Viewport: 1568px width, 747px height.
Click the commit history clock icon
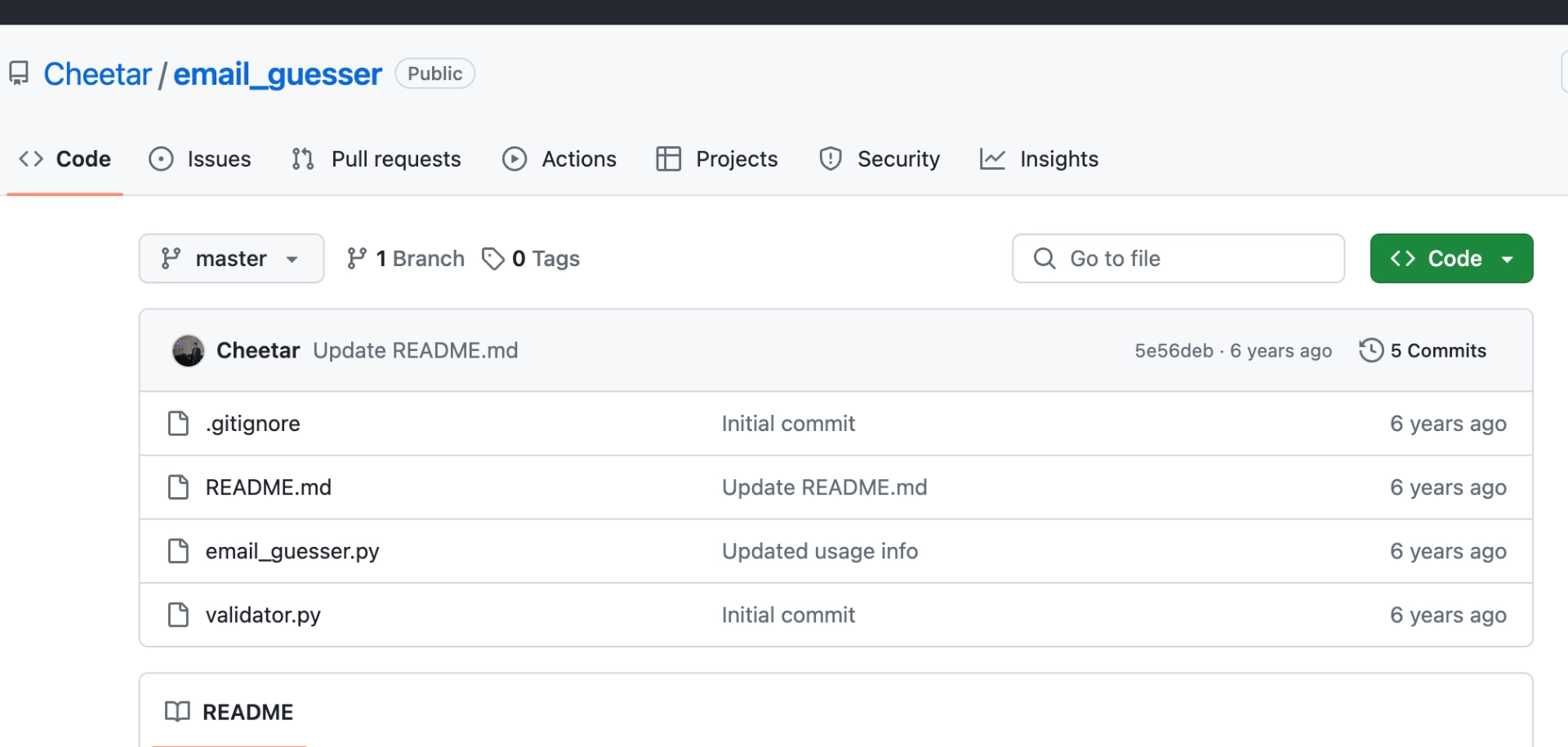pyautogui.click(x=1371, y=350)
